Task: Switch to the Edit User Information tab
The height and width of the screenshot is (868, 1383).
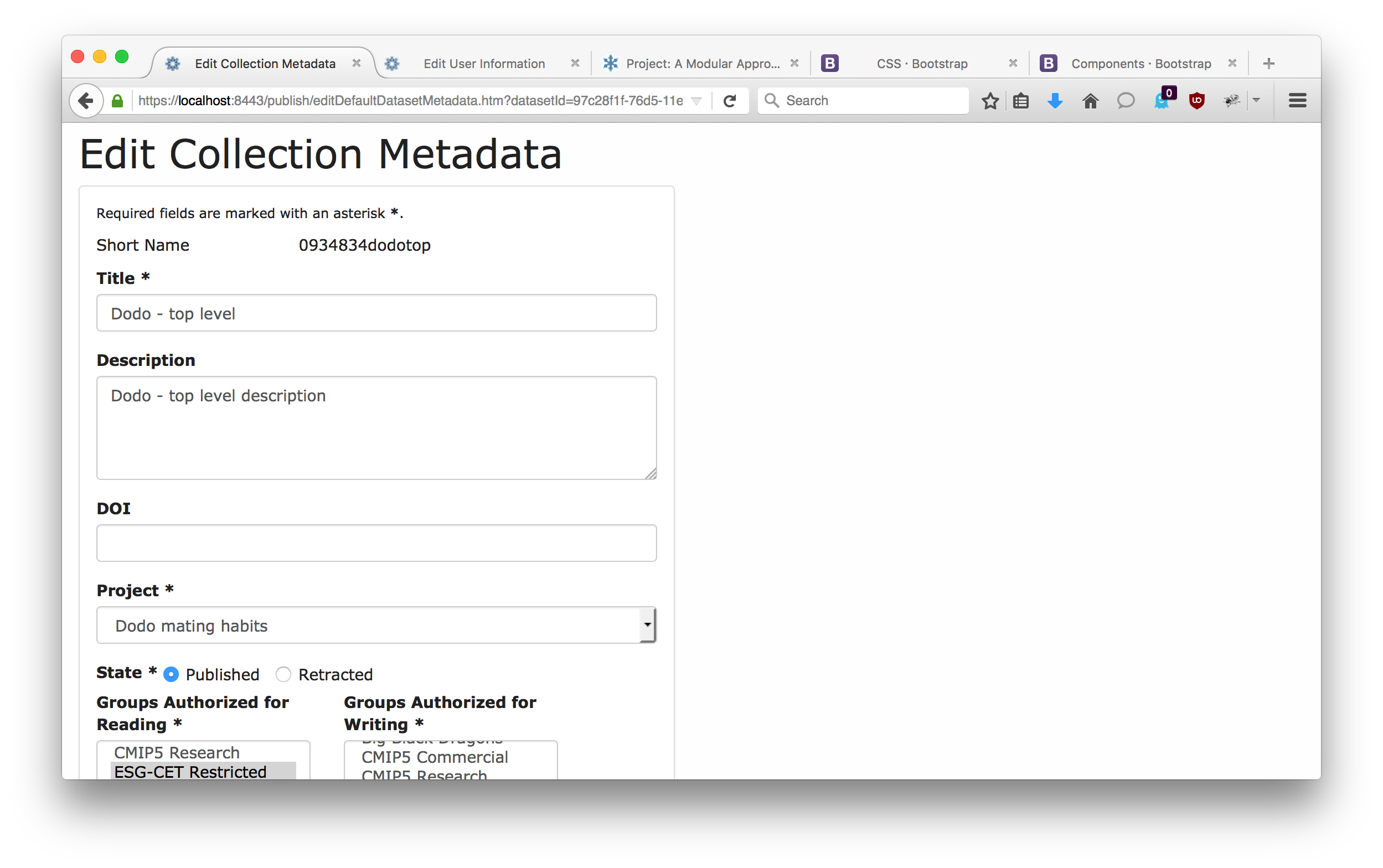Action: click(483, 64)
